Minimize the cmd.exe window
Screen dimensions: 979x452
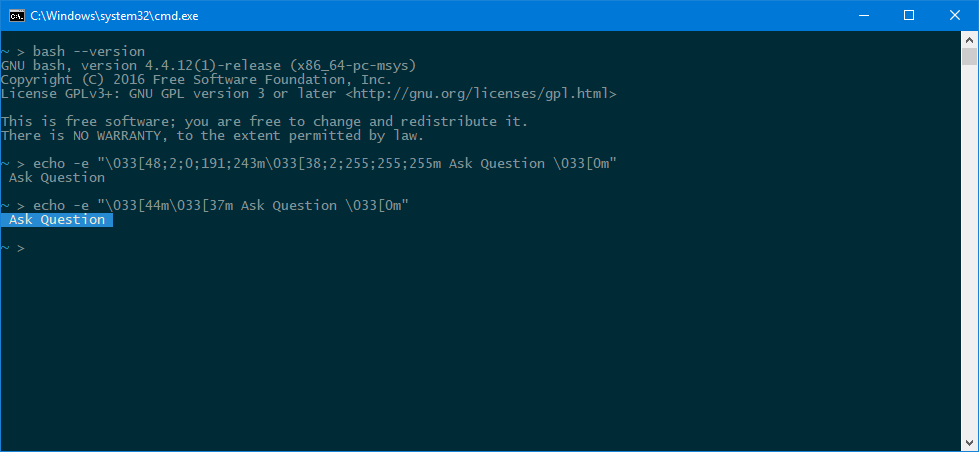(x=863, y=15)
